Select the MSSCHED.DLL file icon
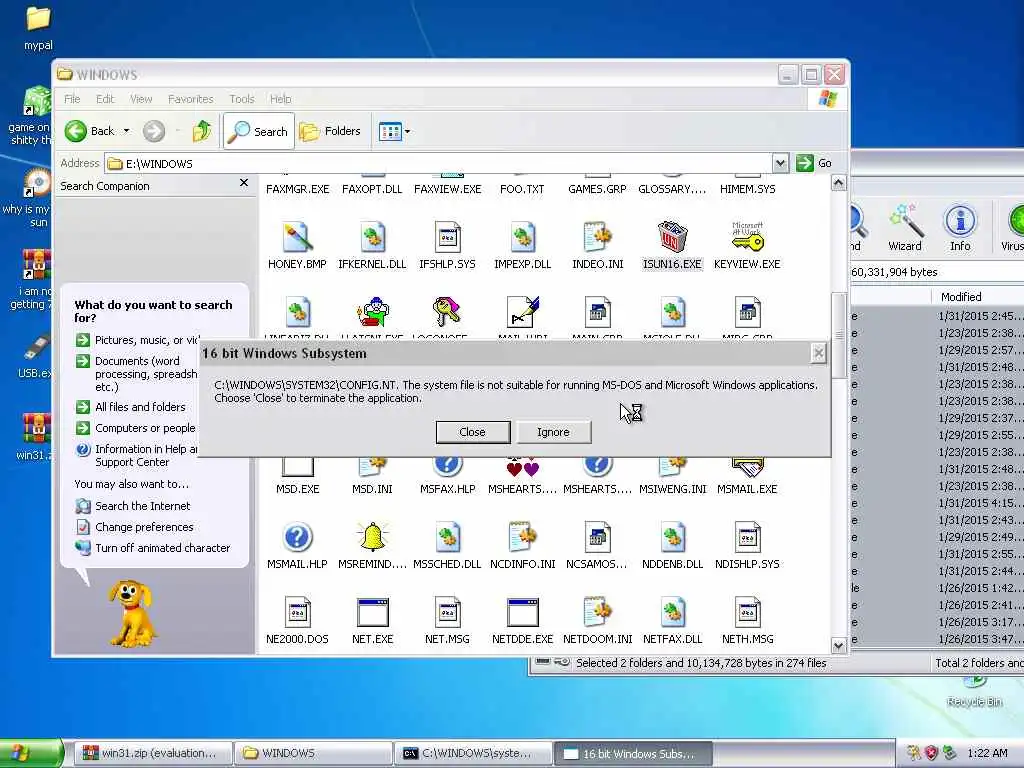Screen dimensions: 1024x768 [447, 537]
